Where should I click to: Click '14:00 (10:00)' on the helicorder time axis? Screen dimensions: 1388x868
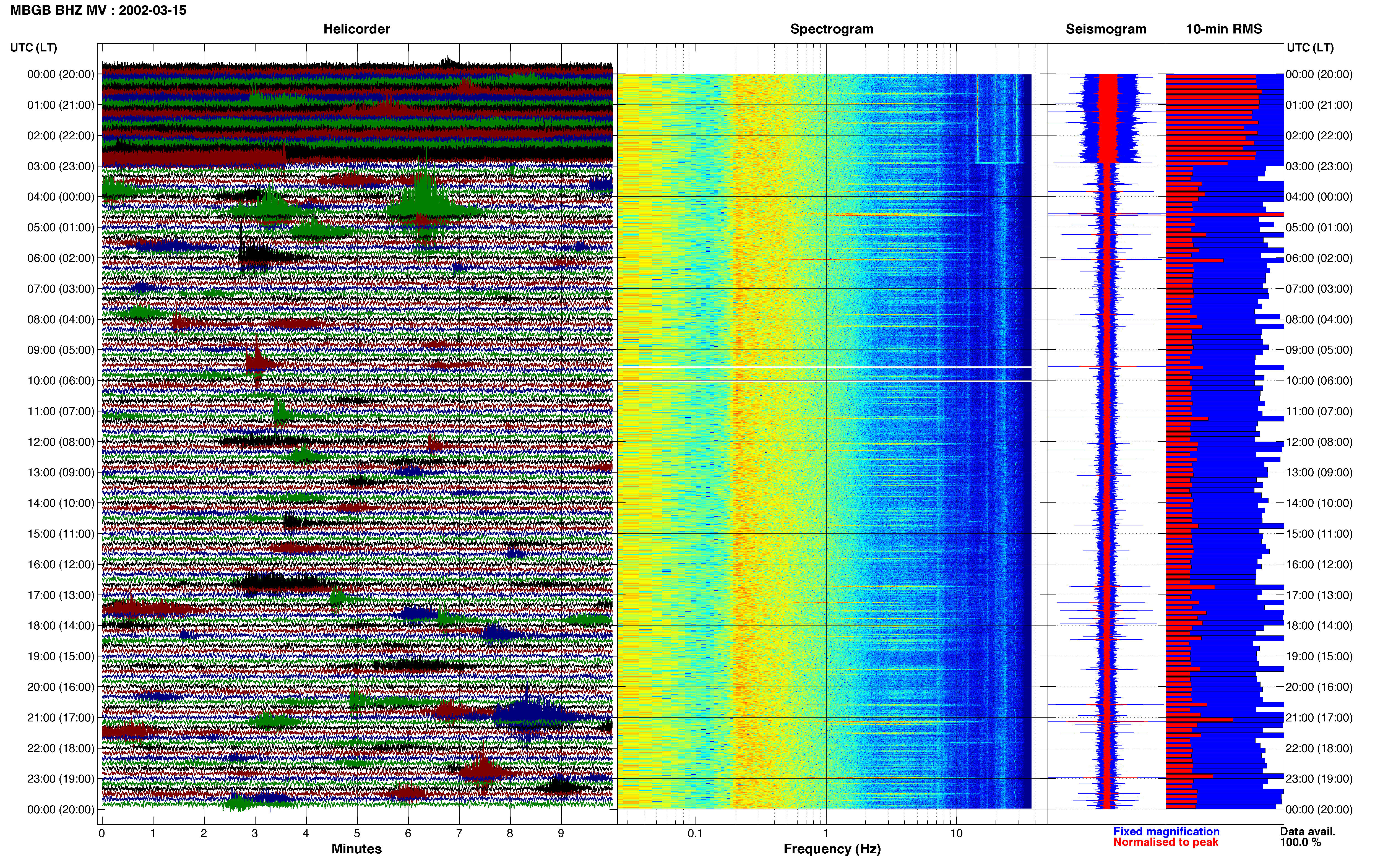coord(61,504)
